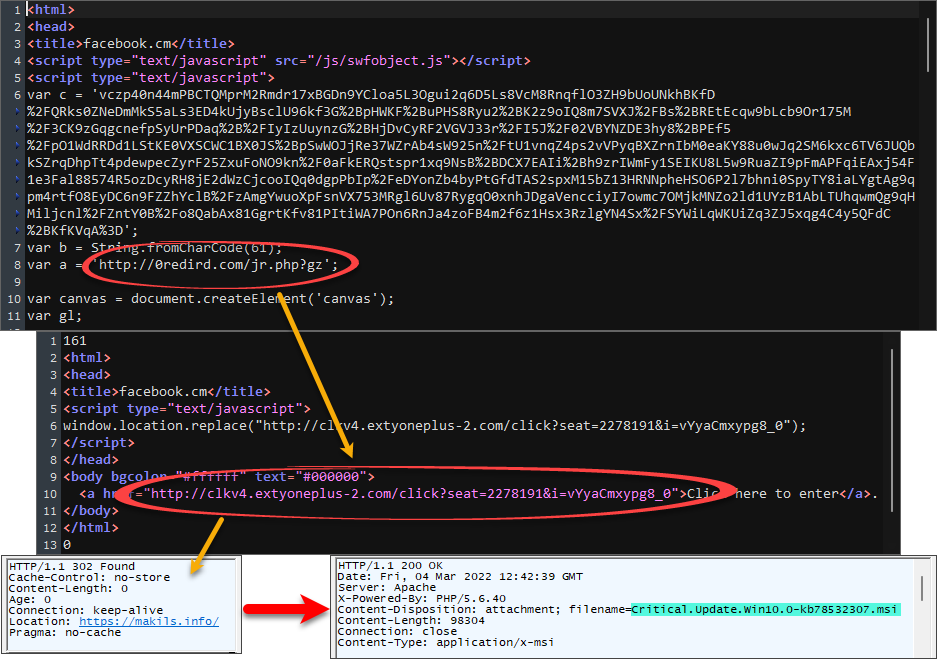
Task: Click the 'Connection: close' header
Action: click(397, 632)
